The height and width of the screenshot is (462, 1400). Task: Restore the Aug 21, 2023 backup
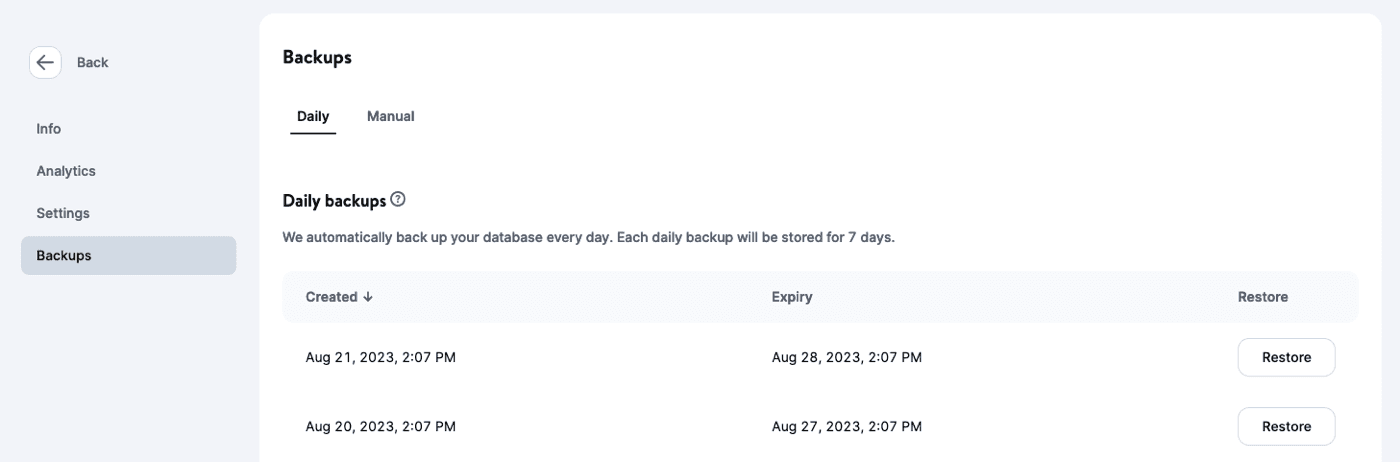coord(1286,357)
